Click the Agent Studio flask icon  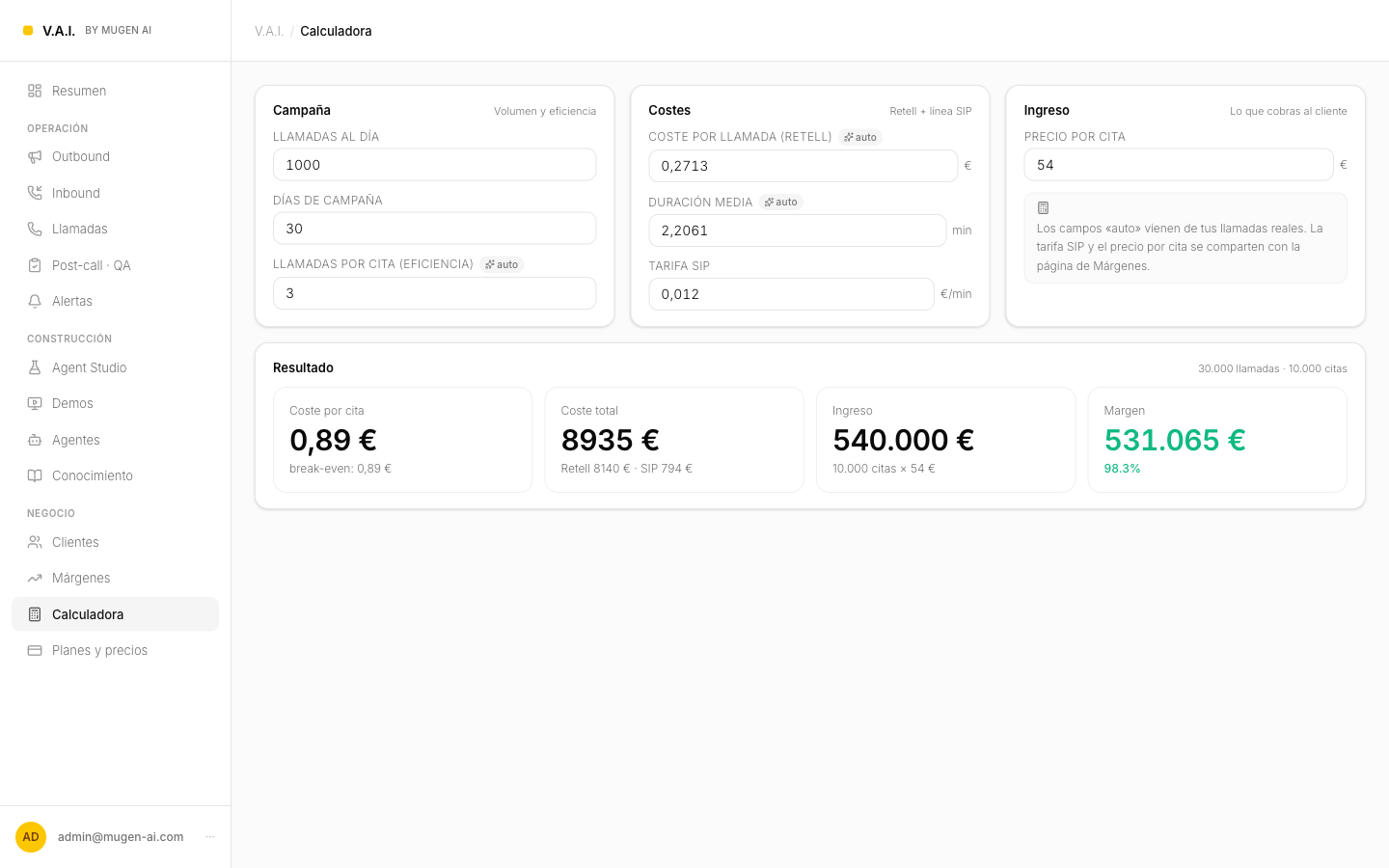coord(35,367)
